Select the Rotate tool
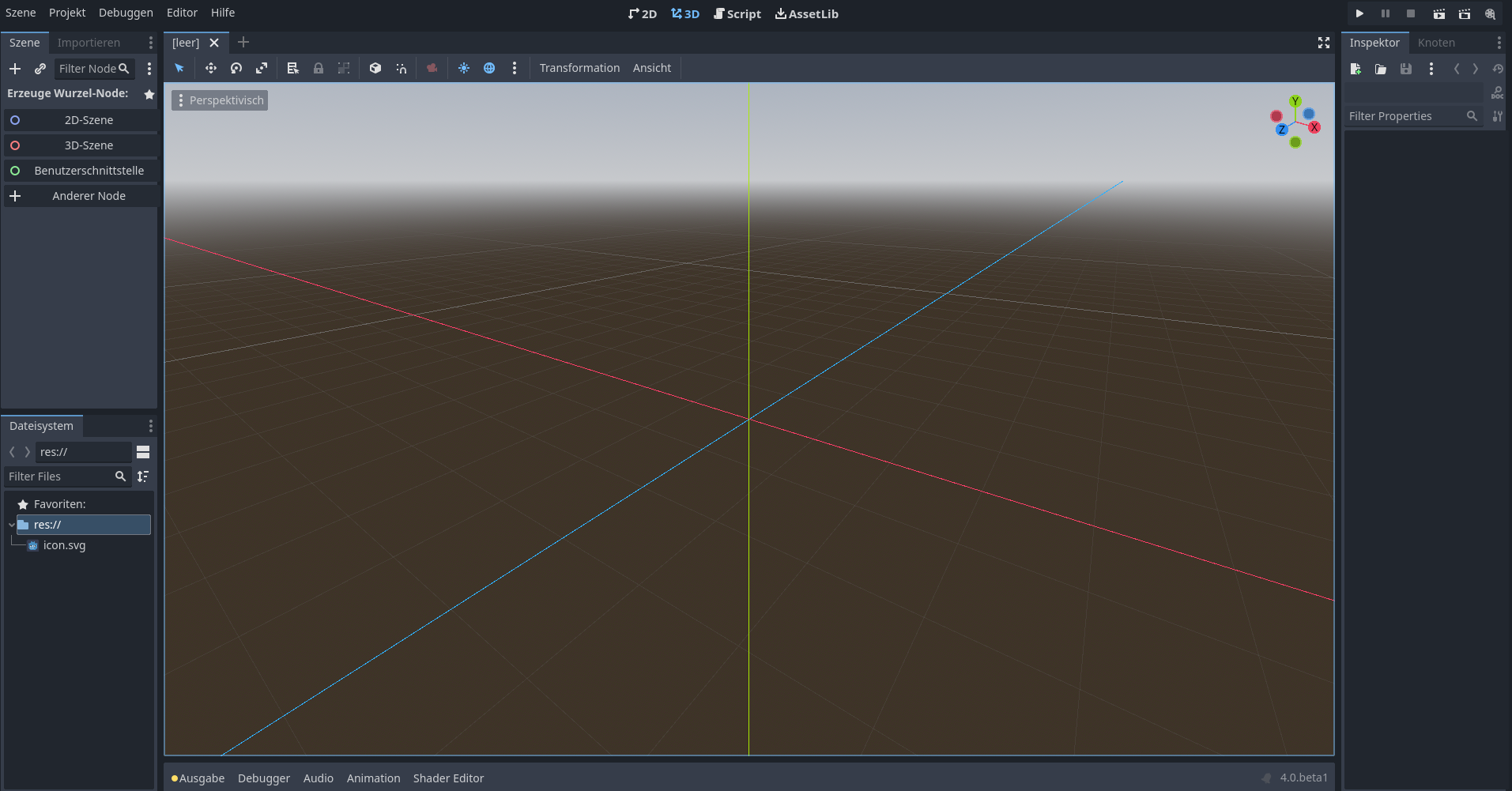Image resolution: width=1512 pixels, height=791 pixels. pyautogui.click(x=236, y=68)
